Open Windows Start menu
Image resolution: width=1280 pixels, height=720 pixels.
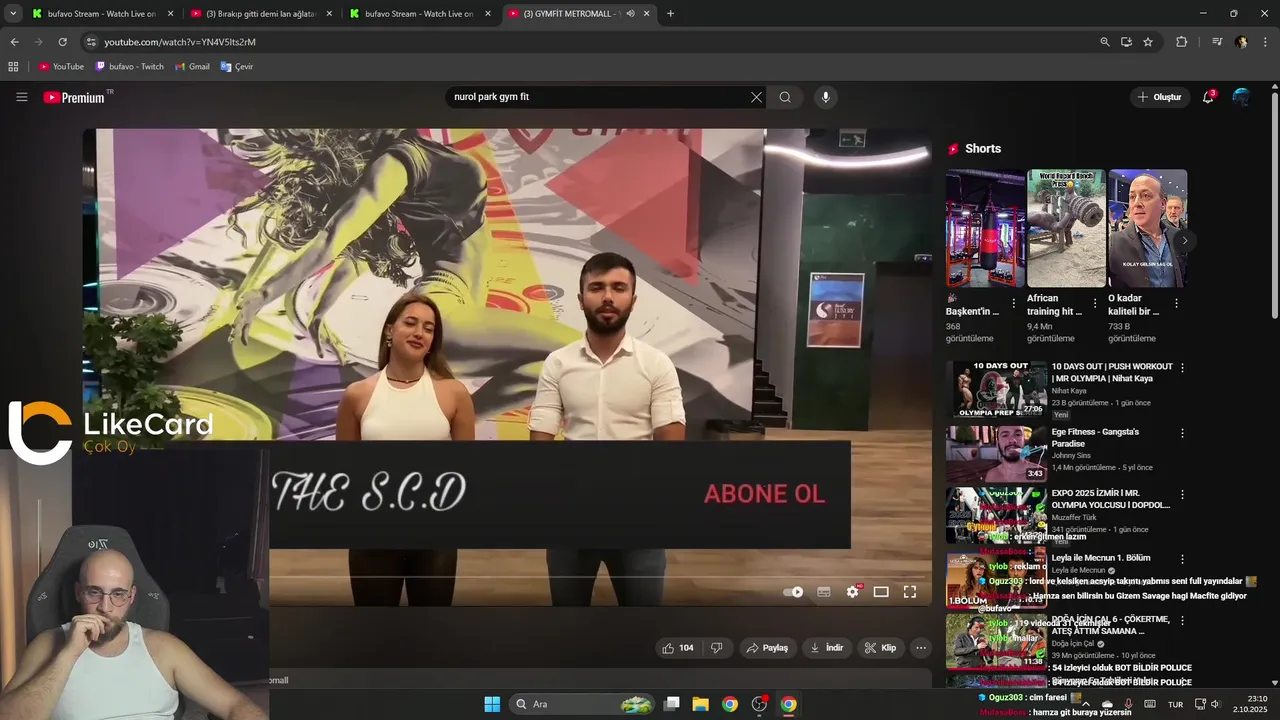[x=492, y=704]
